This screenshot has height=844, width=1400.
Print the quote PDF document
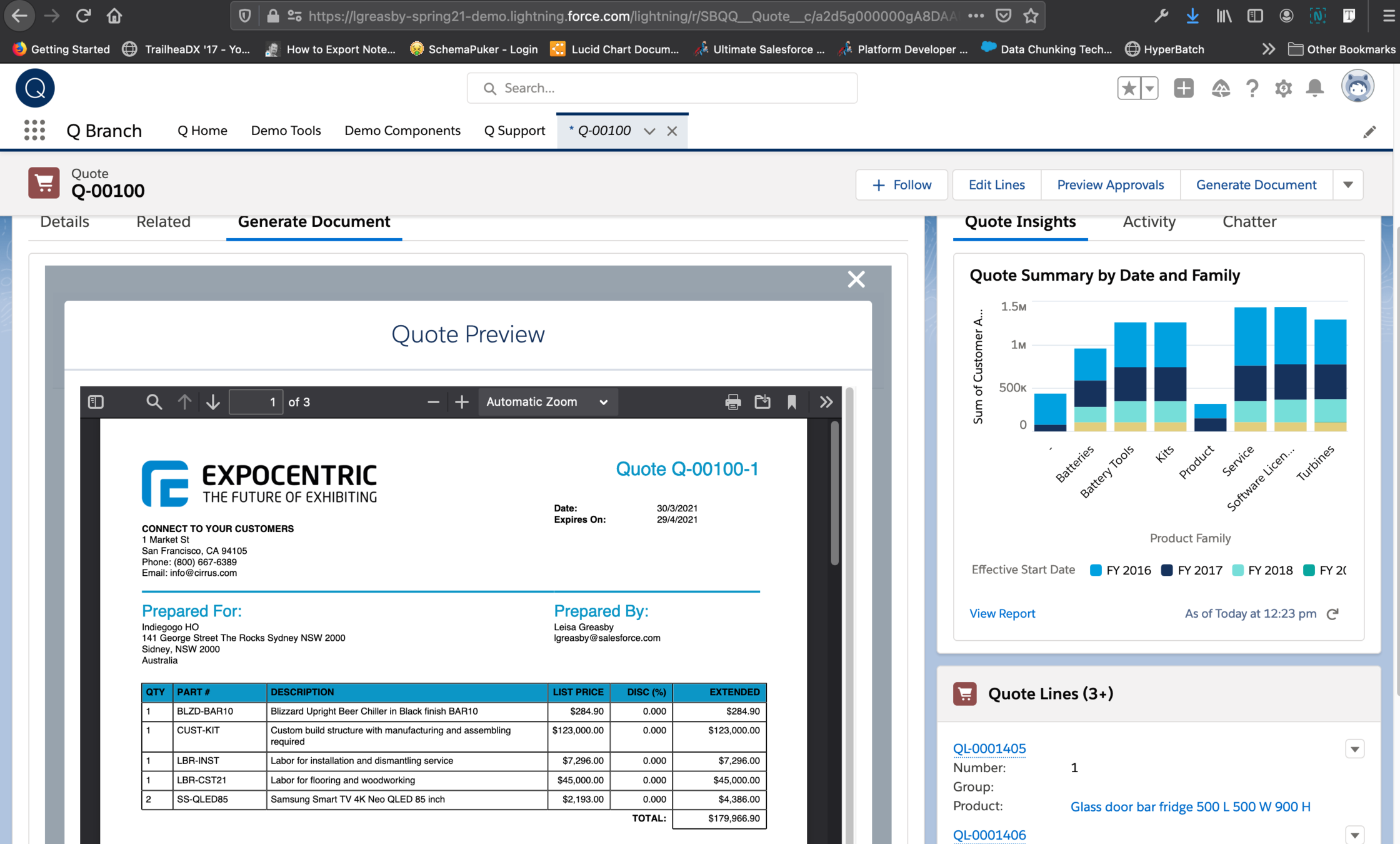pyautogui.click(x=732, y=401)
